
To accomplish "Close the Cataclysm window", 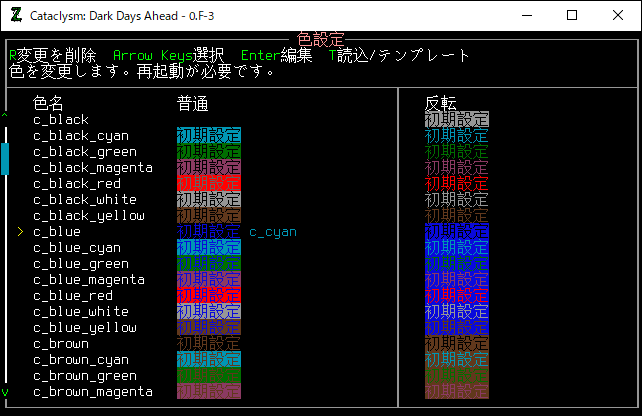I will click(618, 15).
